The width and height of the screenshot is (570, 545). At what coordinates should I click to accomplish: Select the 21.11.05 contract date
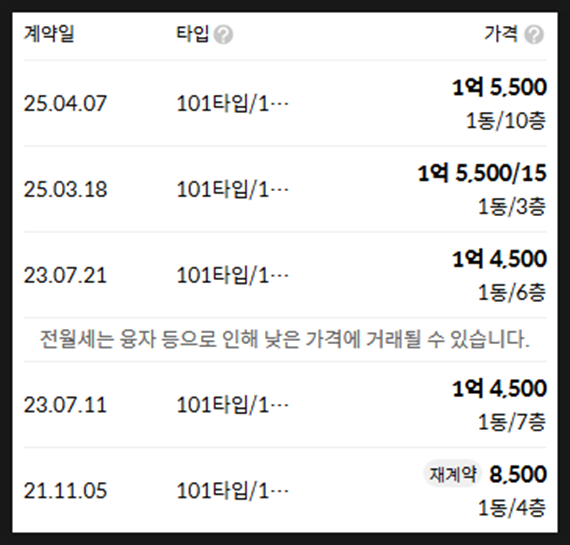pos(65,490)
